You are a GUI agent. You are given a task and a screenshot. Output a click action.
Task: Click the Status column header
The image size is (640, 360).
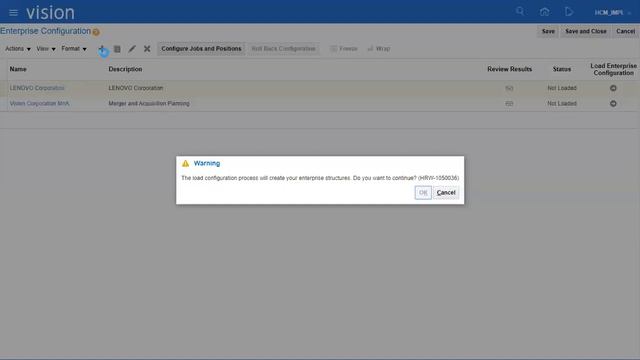(x=562, y=69)
